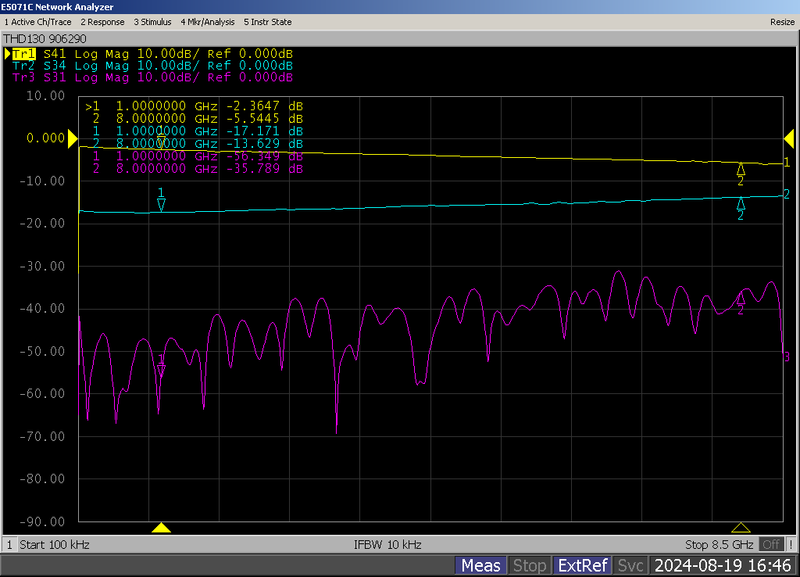Viewport: 800px width, 577px height.
Task: Select cyan marker 2 on the S34 trace
Action: tap(741, 203)
